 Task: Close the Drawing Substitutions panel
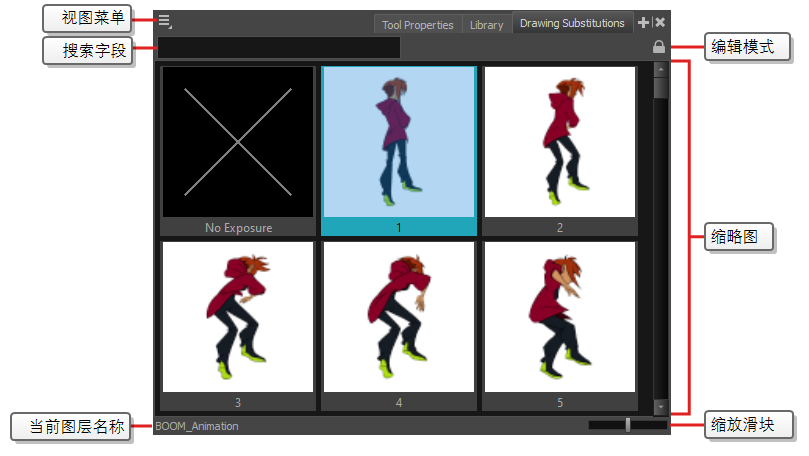click(660, 22)
